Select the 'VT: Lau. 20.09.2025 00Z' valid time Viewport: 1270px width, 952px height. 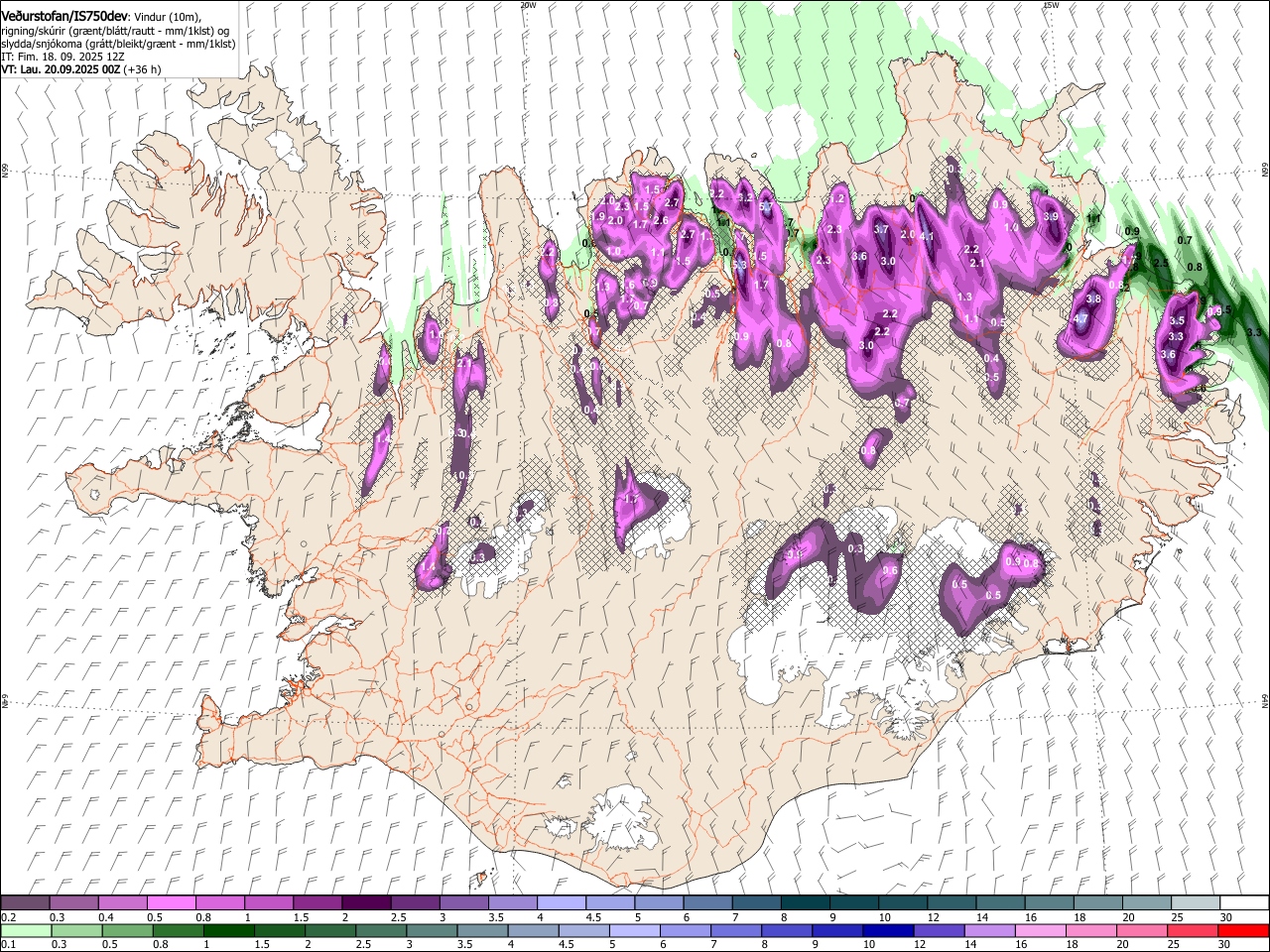(62, 69)
